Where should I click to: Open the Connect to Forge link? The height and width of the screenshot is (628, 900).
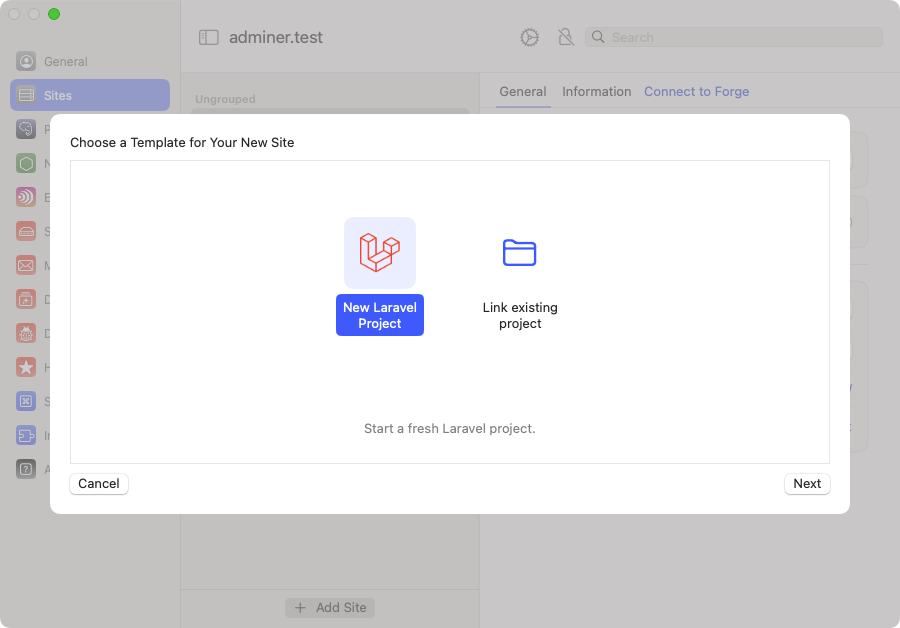pyautogui.click(x=696, y=91)
